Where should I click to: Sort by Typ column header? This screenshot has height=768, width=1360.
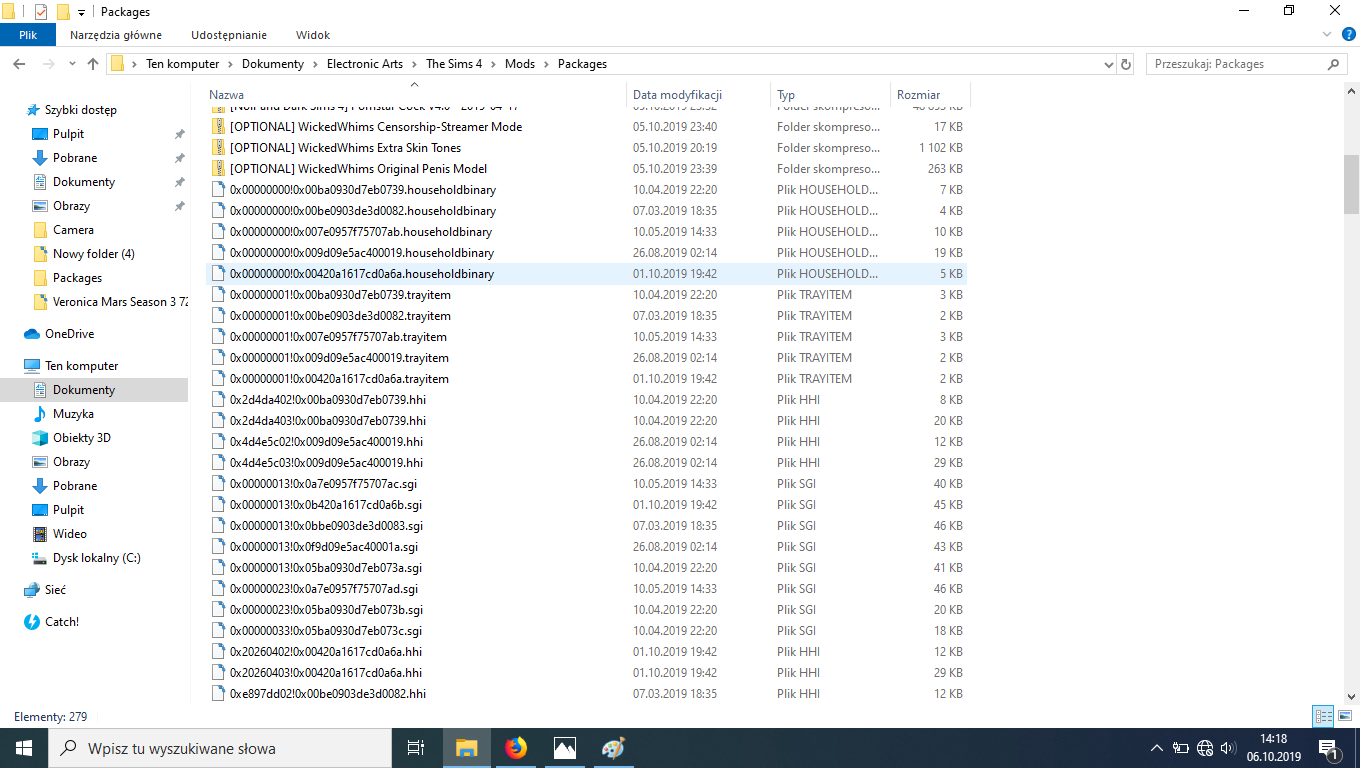[x=830, y=95]
